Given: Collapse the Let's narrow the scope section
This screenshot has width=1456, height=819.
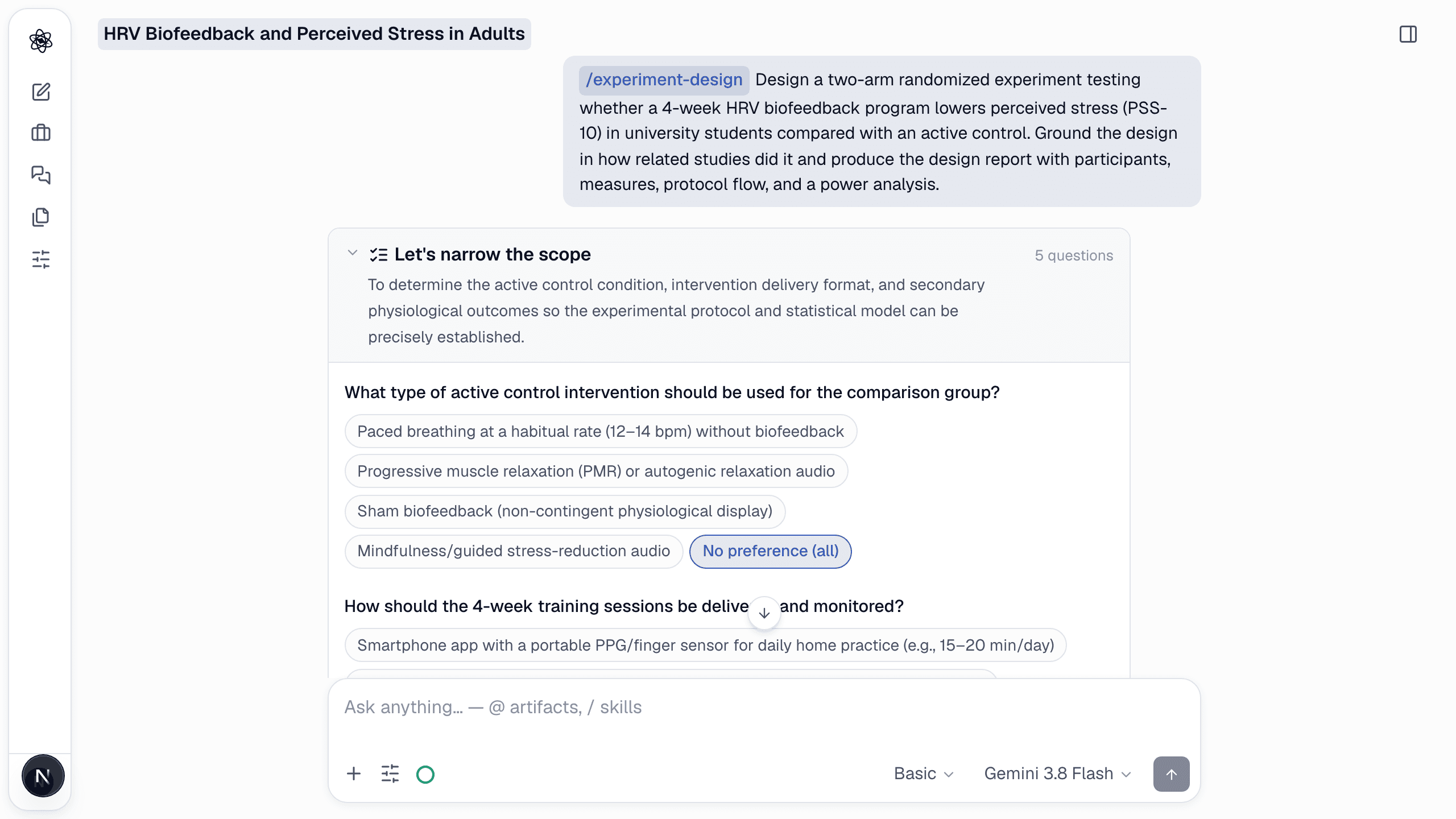Looking at the screenshot, I should click(353, 253).
